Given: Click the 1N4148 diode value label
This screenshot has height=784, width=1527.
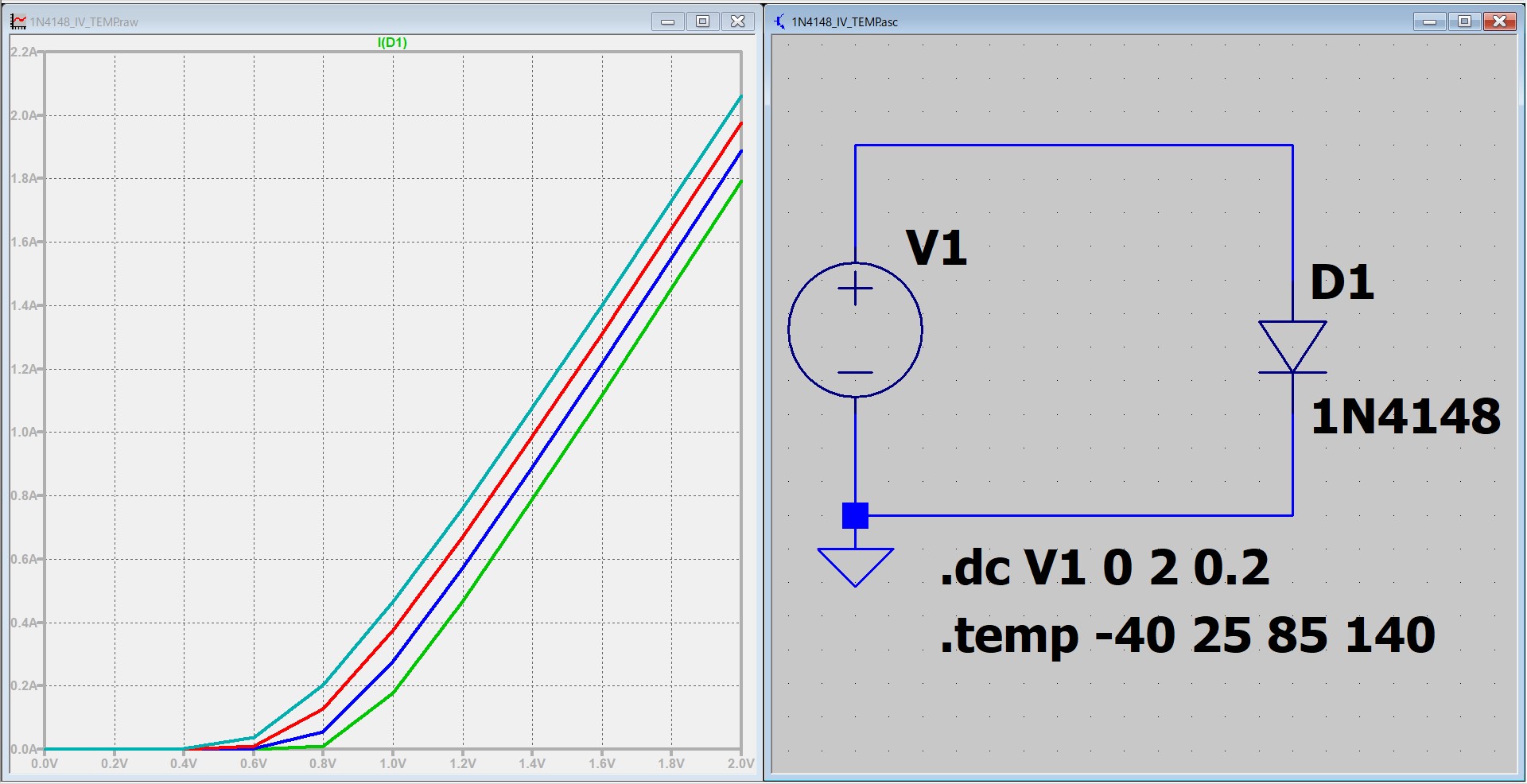Looking at the screenshot, I should [1405, 417].
